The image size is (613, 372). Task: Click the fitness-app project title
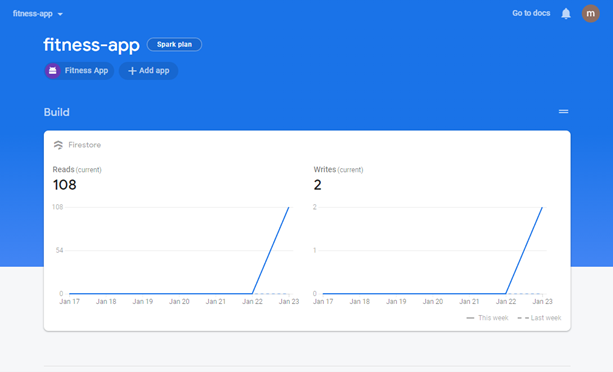click(91, 45)
